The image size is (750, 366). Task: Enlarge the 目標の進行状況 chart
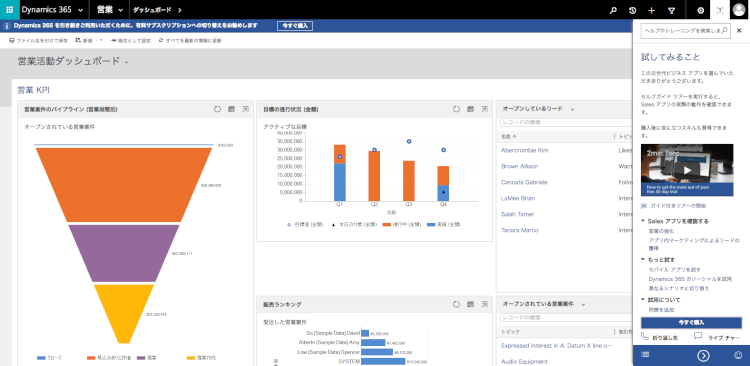(485, 109)
